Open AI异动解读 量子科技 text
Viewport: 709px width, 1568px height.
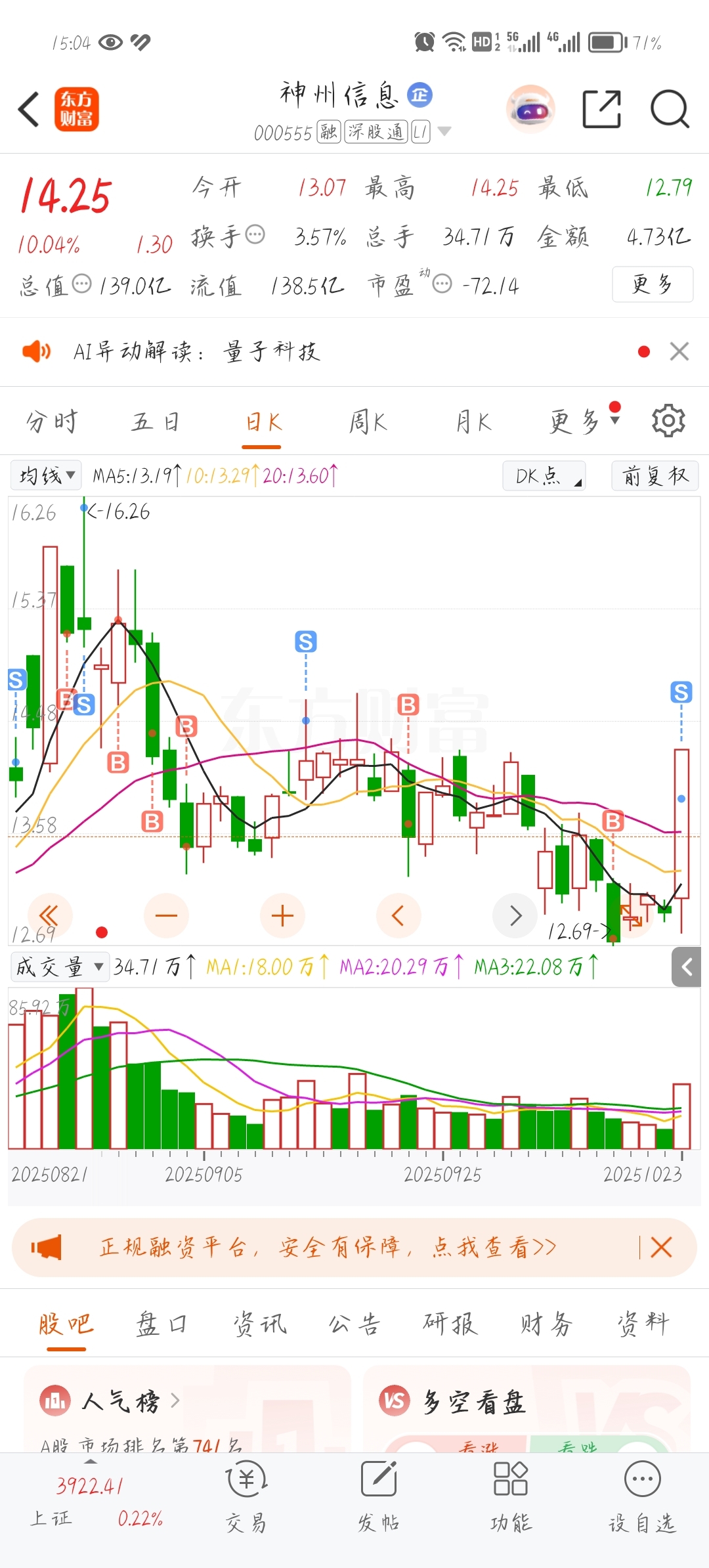pos(197,351)
